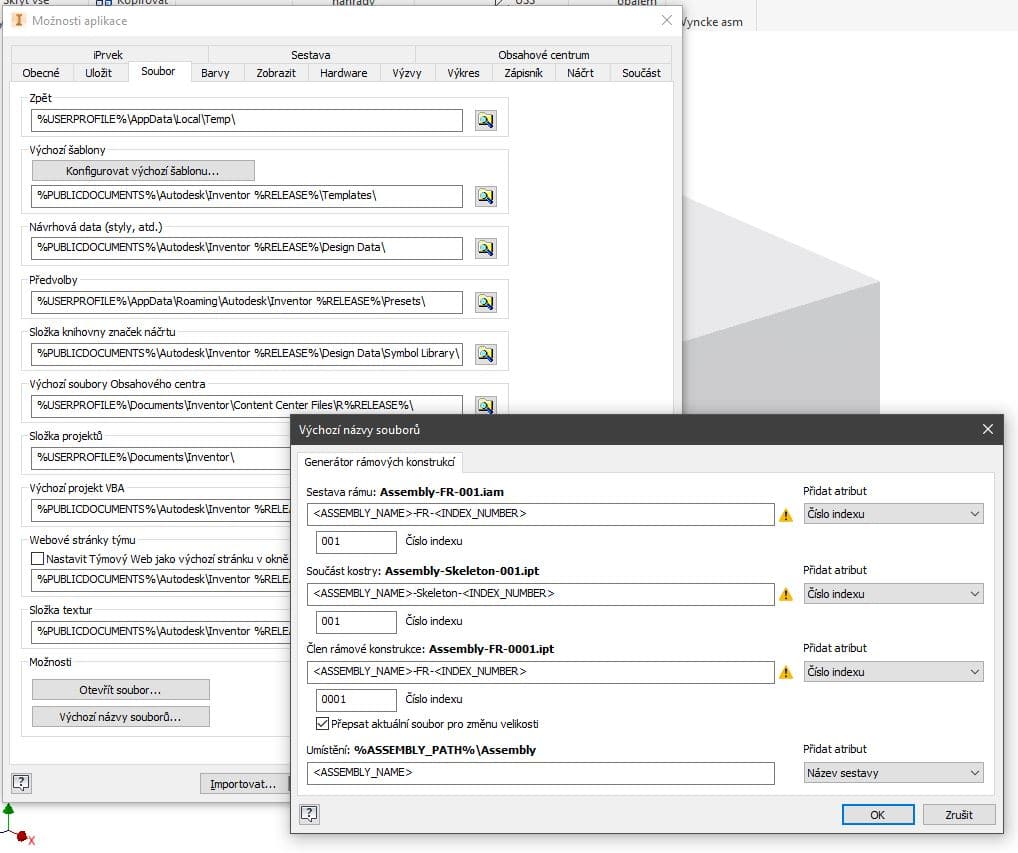This screenshot has height=853, width=1018.
Task: Click warning icon beside Součást kostry field
Action: tap(786, 594)
